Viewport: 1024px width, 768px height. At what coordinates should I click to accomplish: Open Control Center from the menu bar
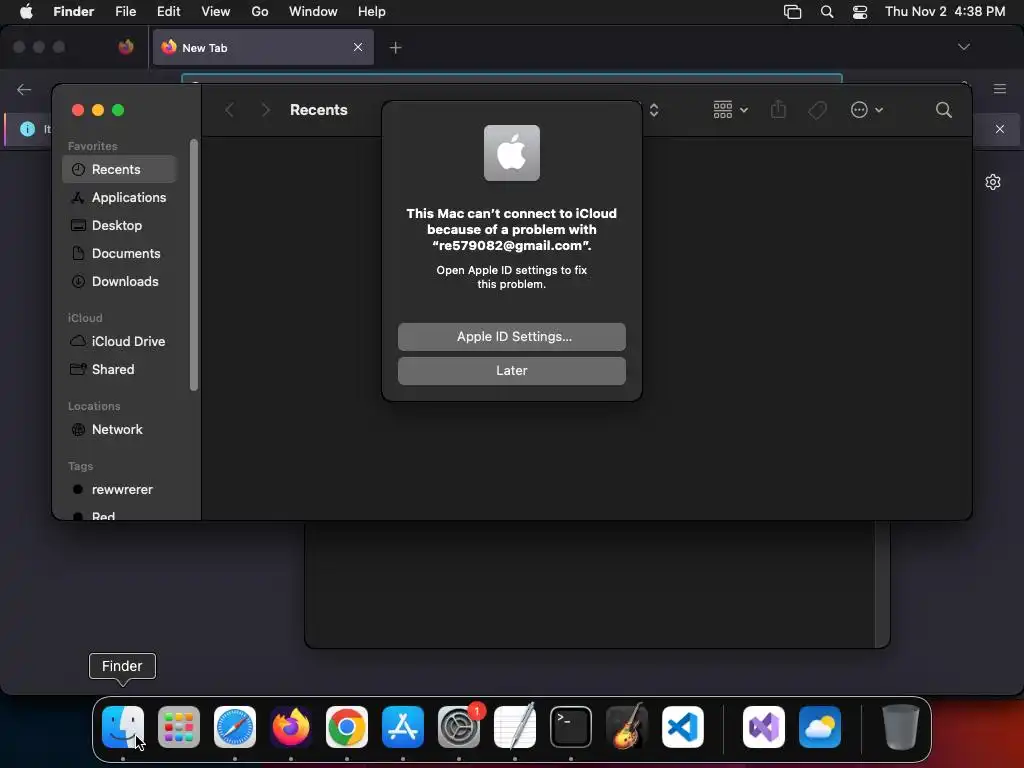pos(860,12)
